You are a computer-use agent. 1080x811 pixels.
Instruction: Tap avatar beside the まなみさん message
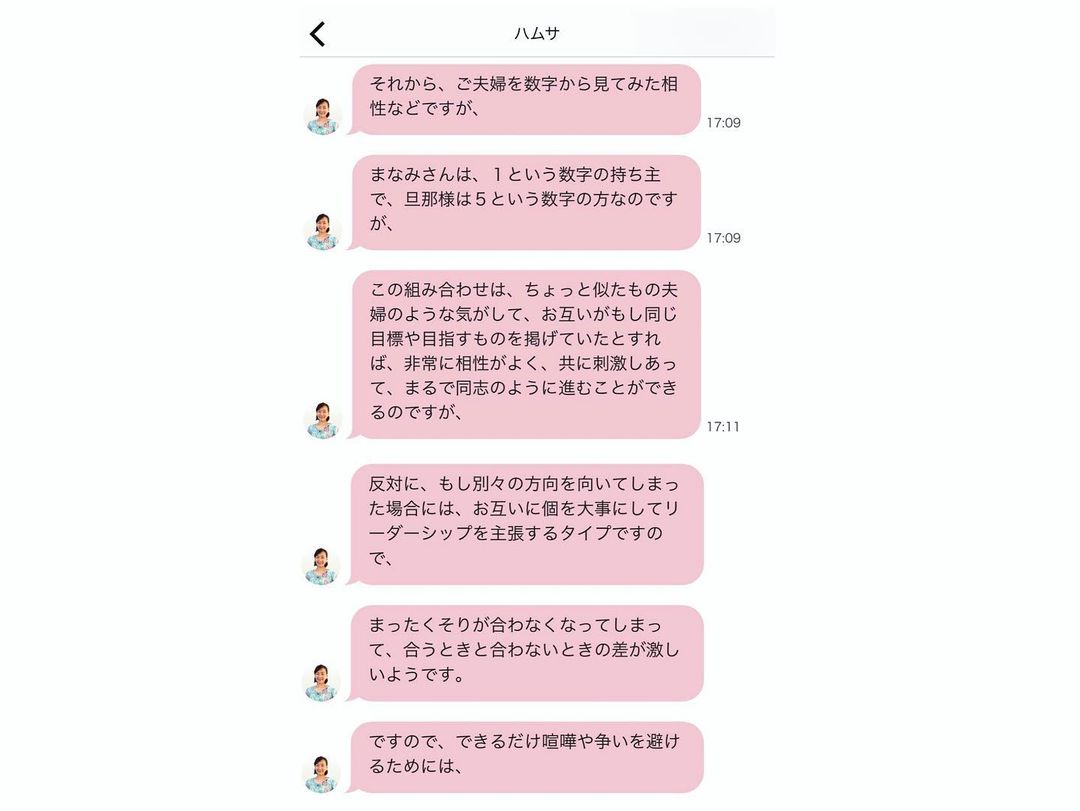click(322, 232)
